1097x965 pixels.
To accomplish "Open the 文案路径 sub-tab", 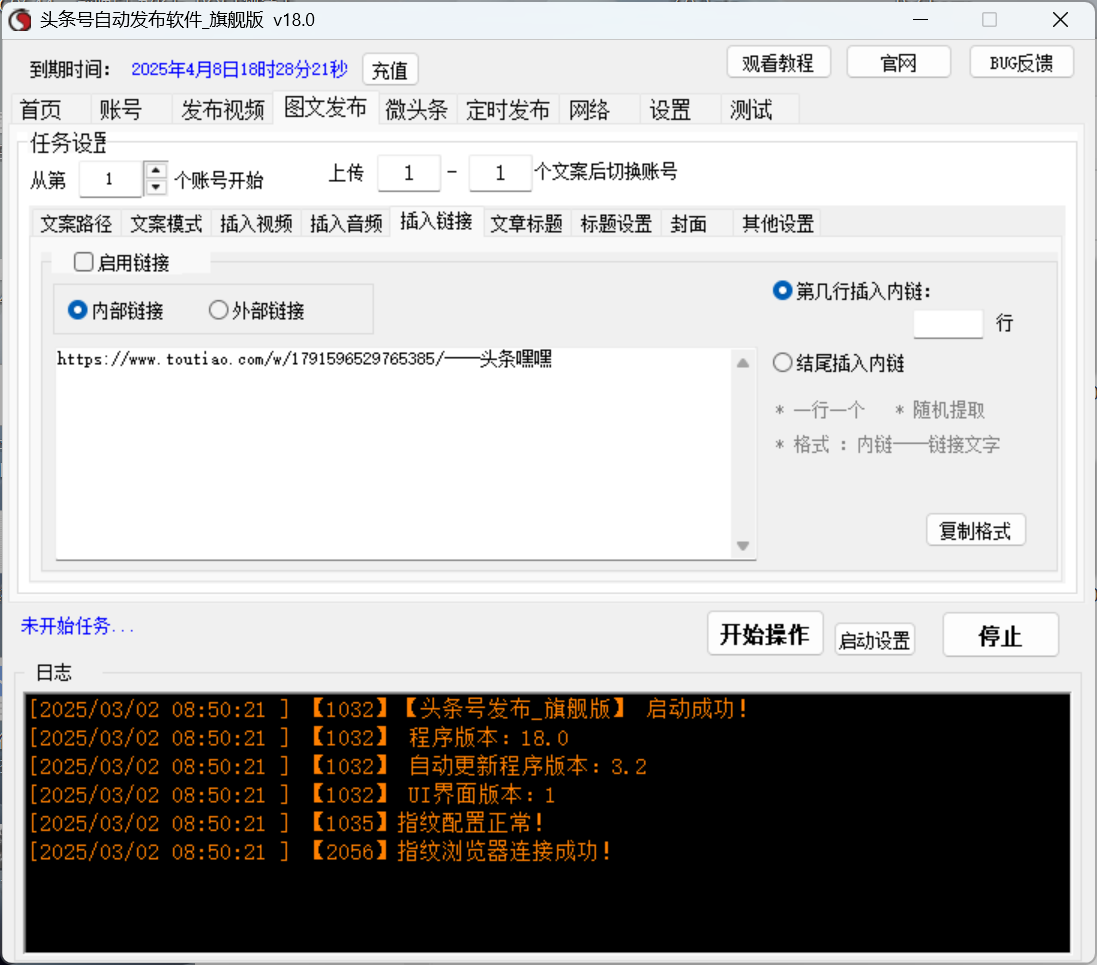I will coord(76,224).
